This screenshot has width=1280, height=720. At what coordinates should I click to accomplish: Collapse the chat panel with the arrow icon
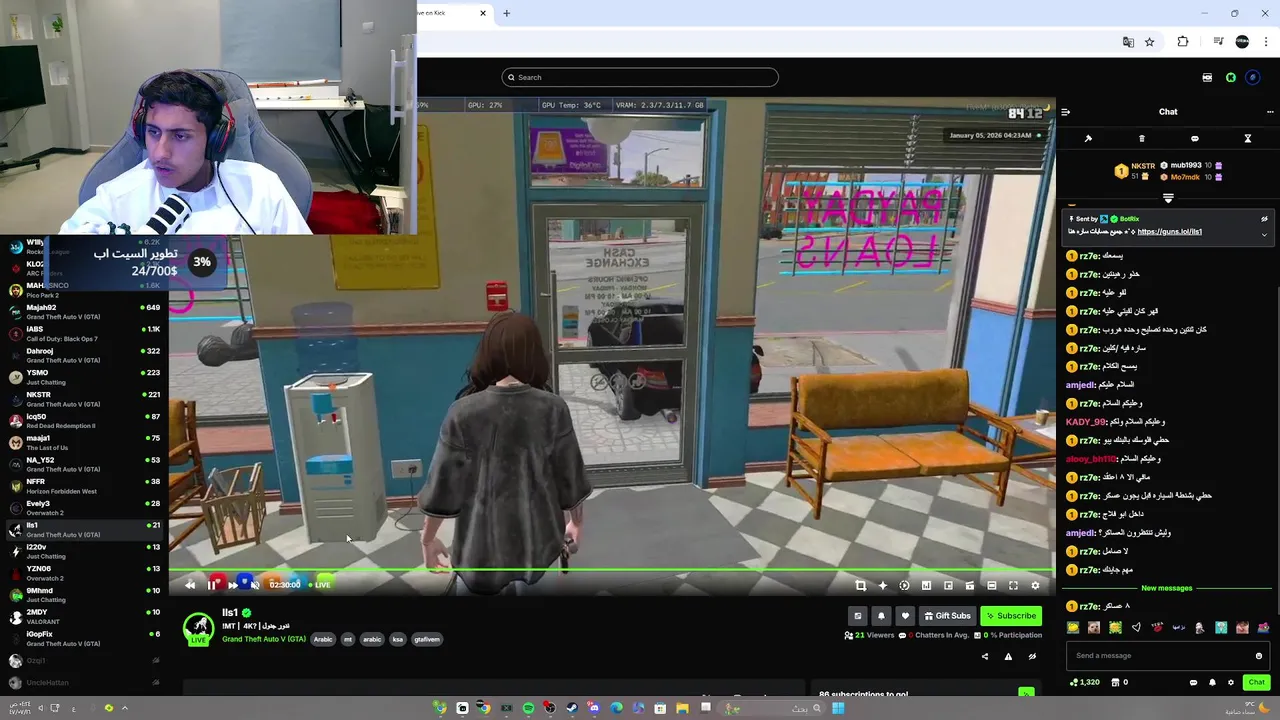1065,112
